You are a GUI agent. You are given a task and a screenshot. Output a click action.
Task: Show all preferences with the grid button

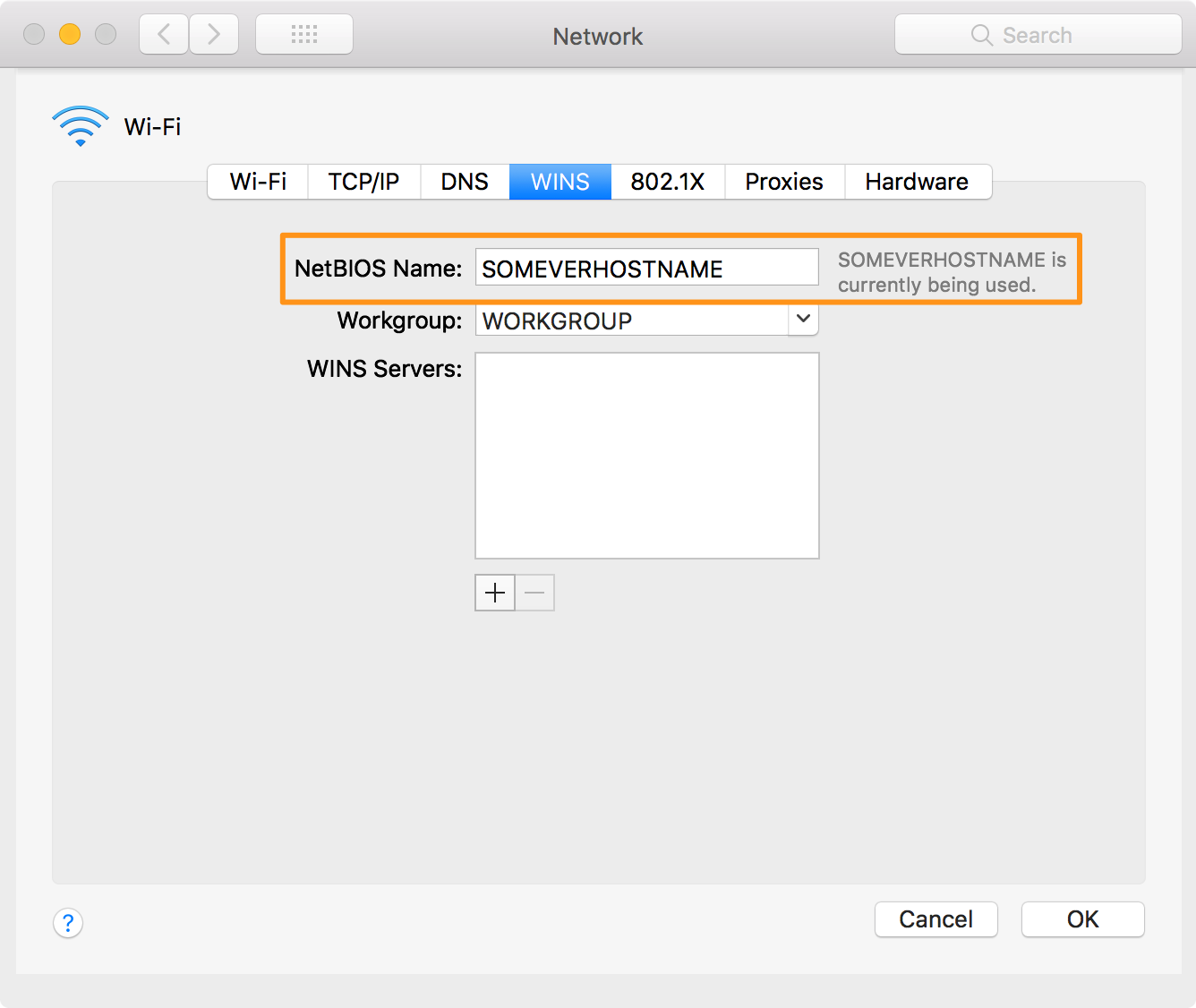point(304,35)
